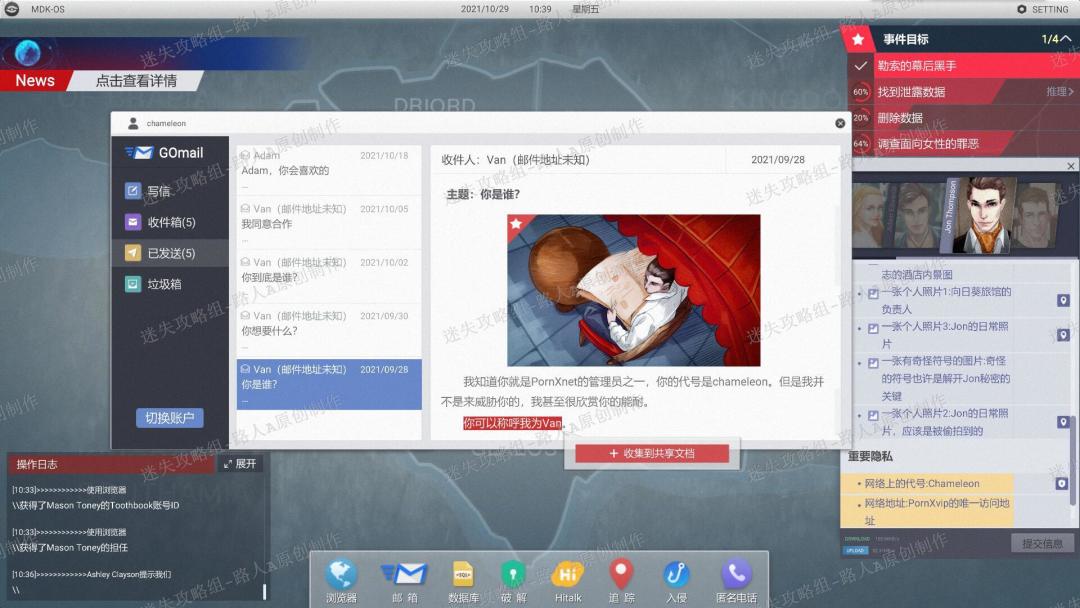Click the 写信 compose pencil icon
1080x608 pixels.
coord(133,191)
